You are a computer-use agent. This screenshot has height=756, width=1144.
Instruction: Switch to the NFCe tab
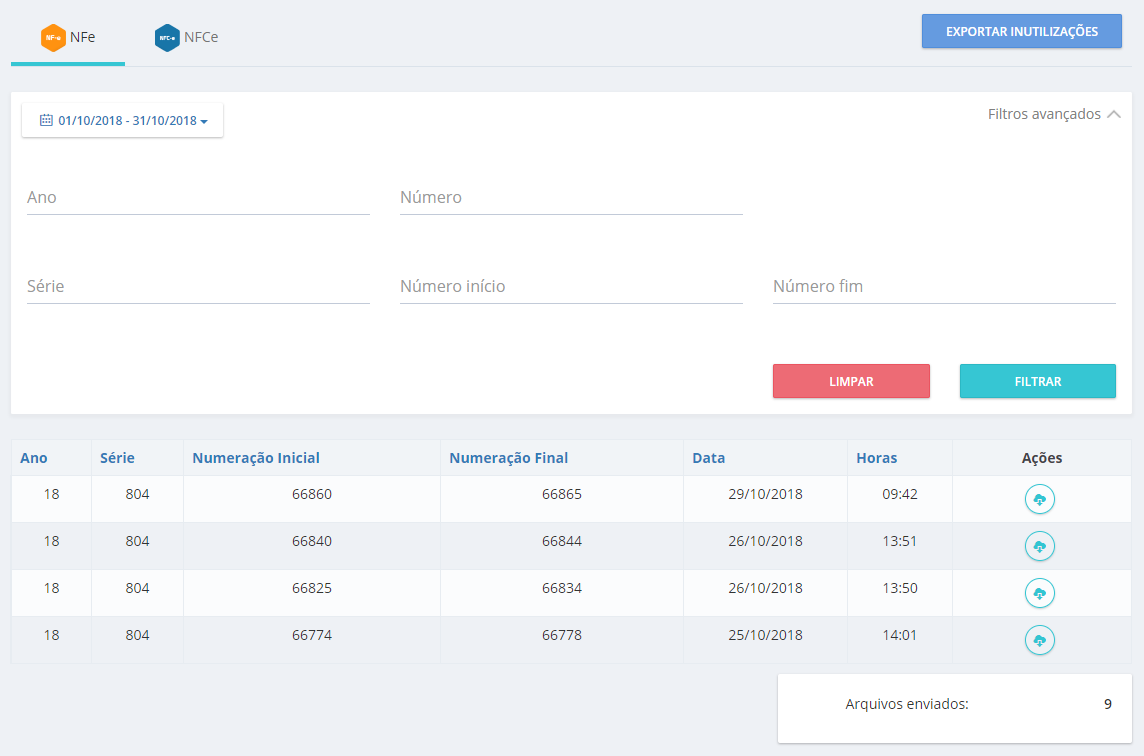coord(187,37)
